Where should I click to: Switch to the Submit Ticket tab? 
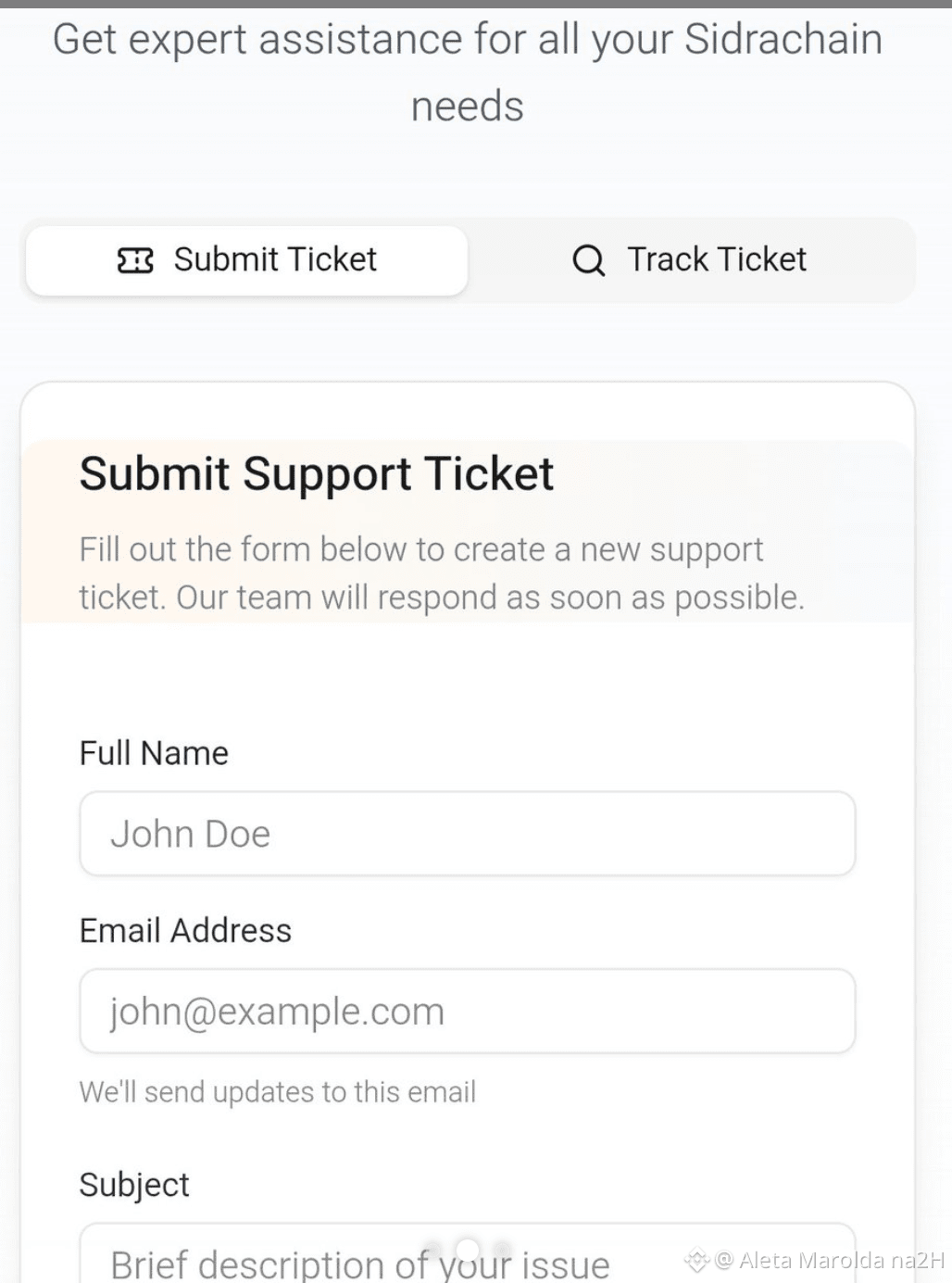tap(246, 260)
